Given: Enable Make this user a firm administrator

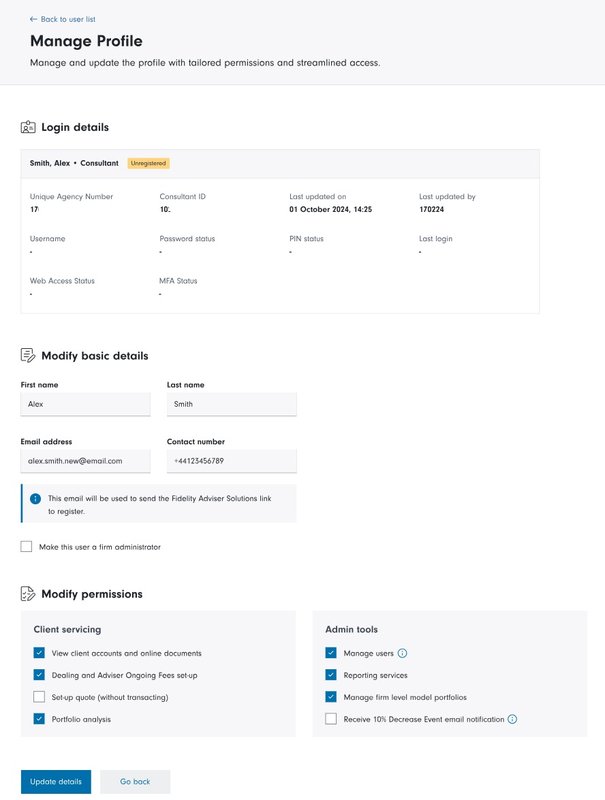Looking at the screenshot, I should 27,547.
